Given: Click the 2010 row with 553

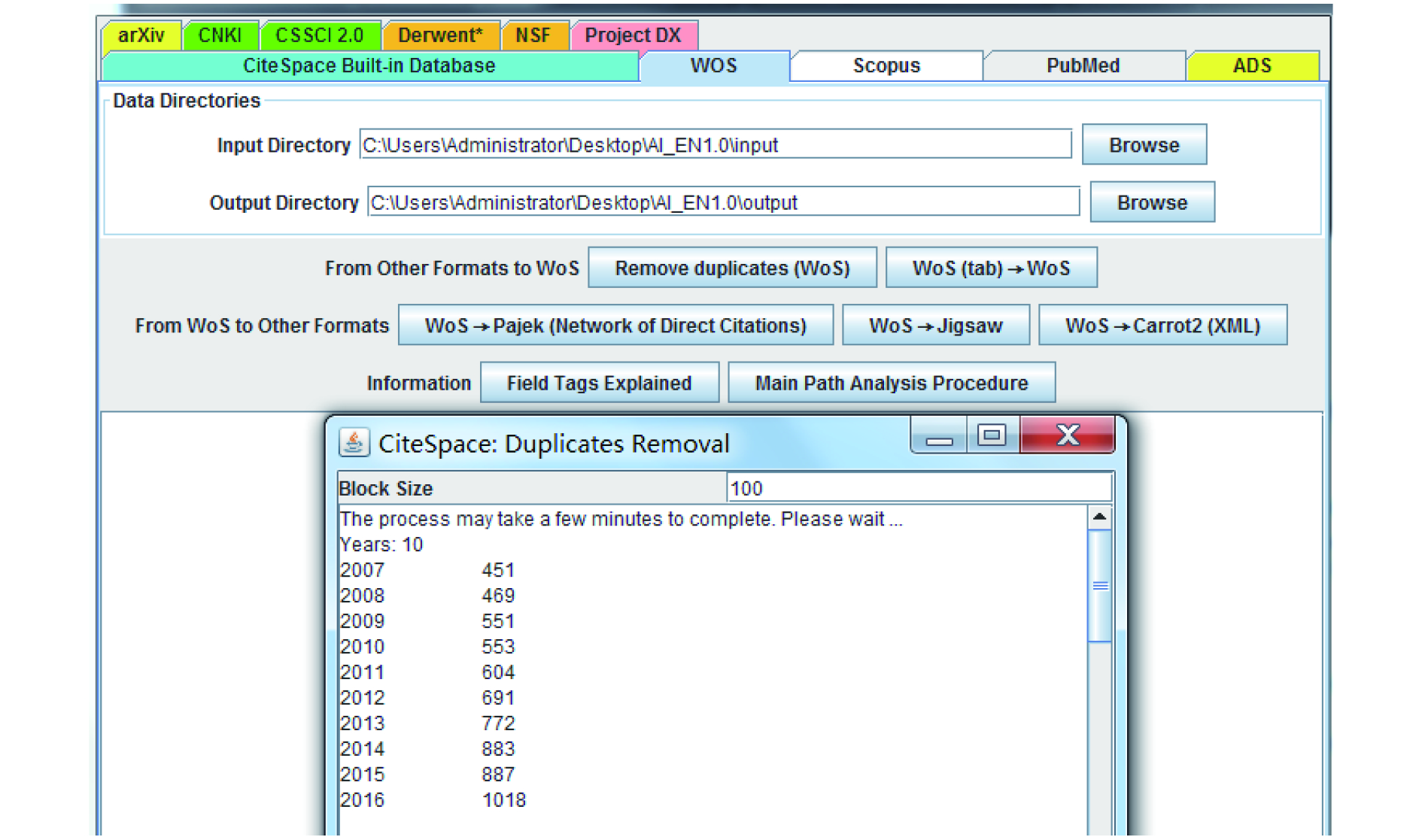Looking at the screenshot, I should pyautogui.click(x=427, y=647).
